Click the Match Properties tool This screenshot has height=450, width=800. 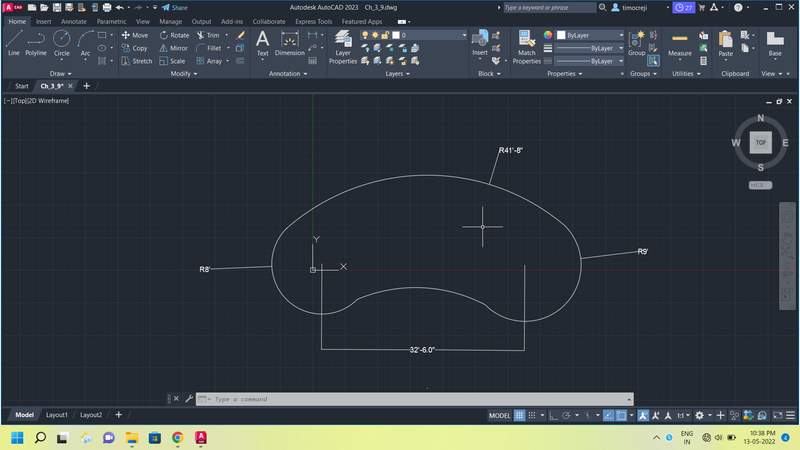tap(526, 45)
